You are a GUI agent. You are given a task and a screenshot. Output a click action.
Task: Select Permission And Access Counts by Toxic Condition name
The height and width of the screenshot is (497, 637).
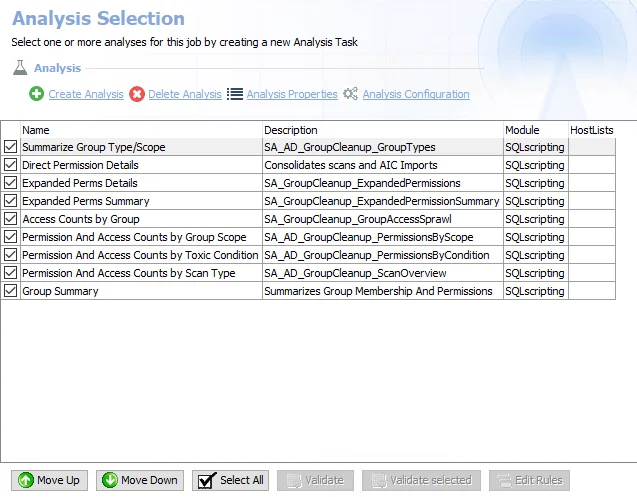pyautogui.click(x=140, y=255)
